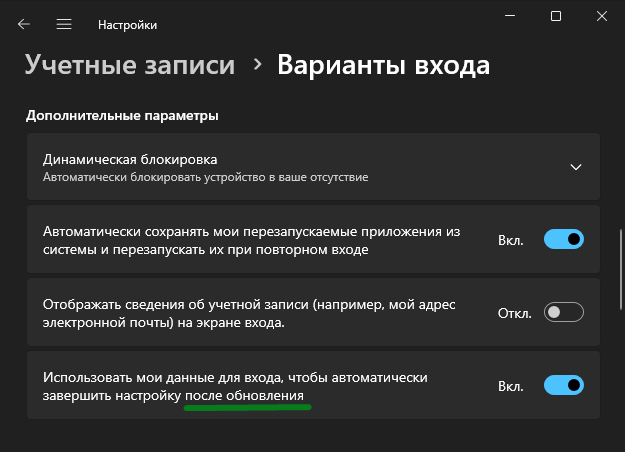Viewport: 625px width, 452px height.
Task: Select the Варианты входа breadcrumb heading
Action: tap(383, 65)
